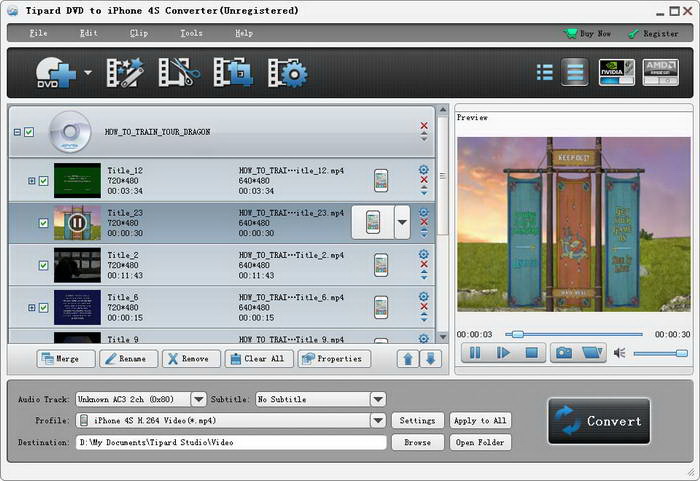Take a snapshot with camera icon
Image resolution: width=700 pixels, height=481 pixels.
click(x=563, y=353)
